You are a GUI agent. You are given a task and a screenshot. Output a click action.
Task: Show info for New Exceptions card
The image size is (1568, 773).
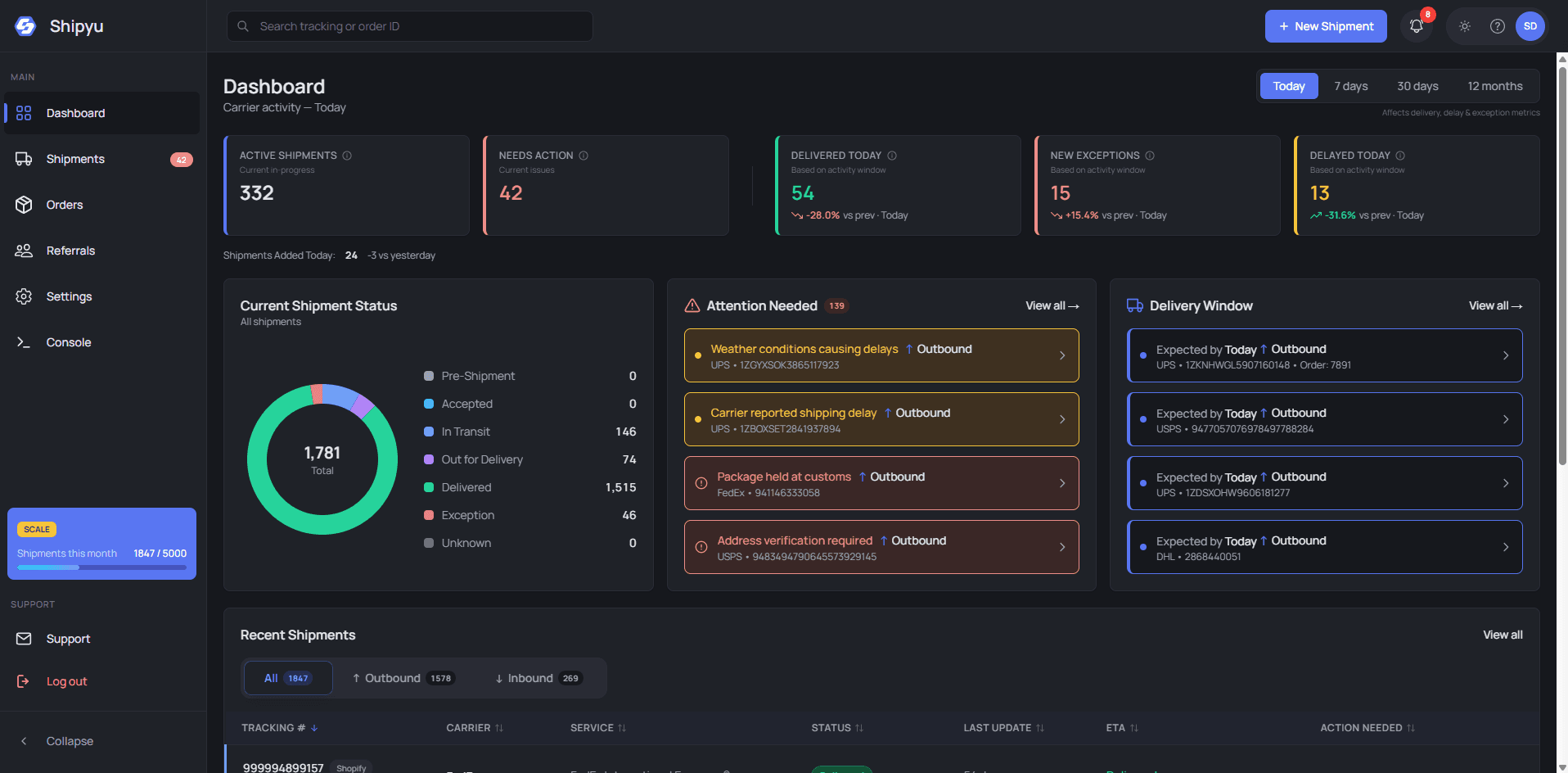(1150, 156)
